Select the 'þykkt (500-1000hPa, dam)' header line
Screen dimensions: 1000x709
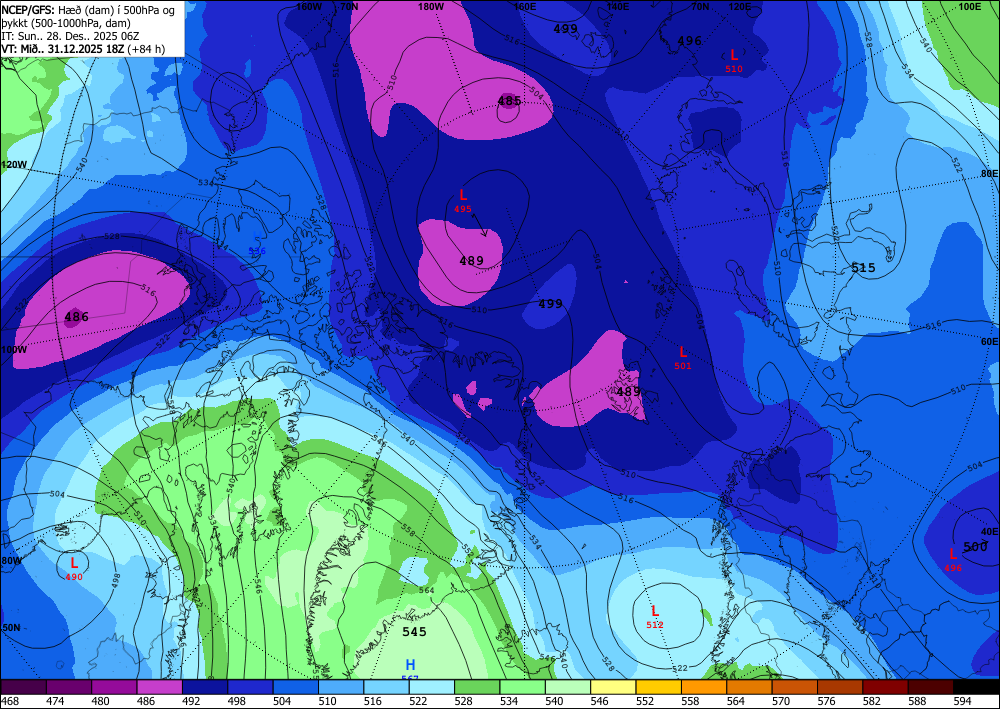pyautogui.click(x=66, y=23)
